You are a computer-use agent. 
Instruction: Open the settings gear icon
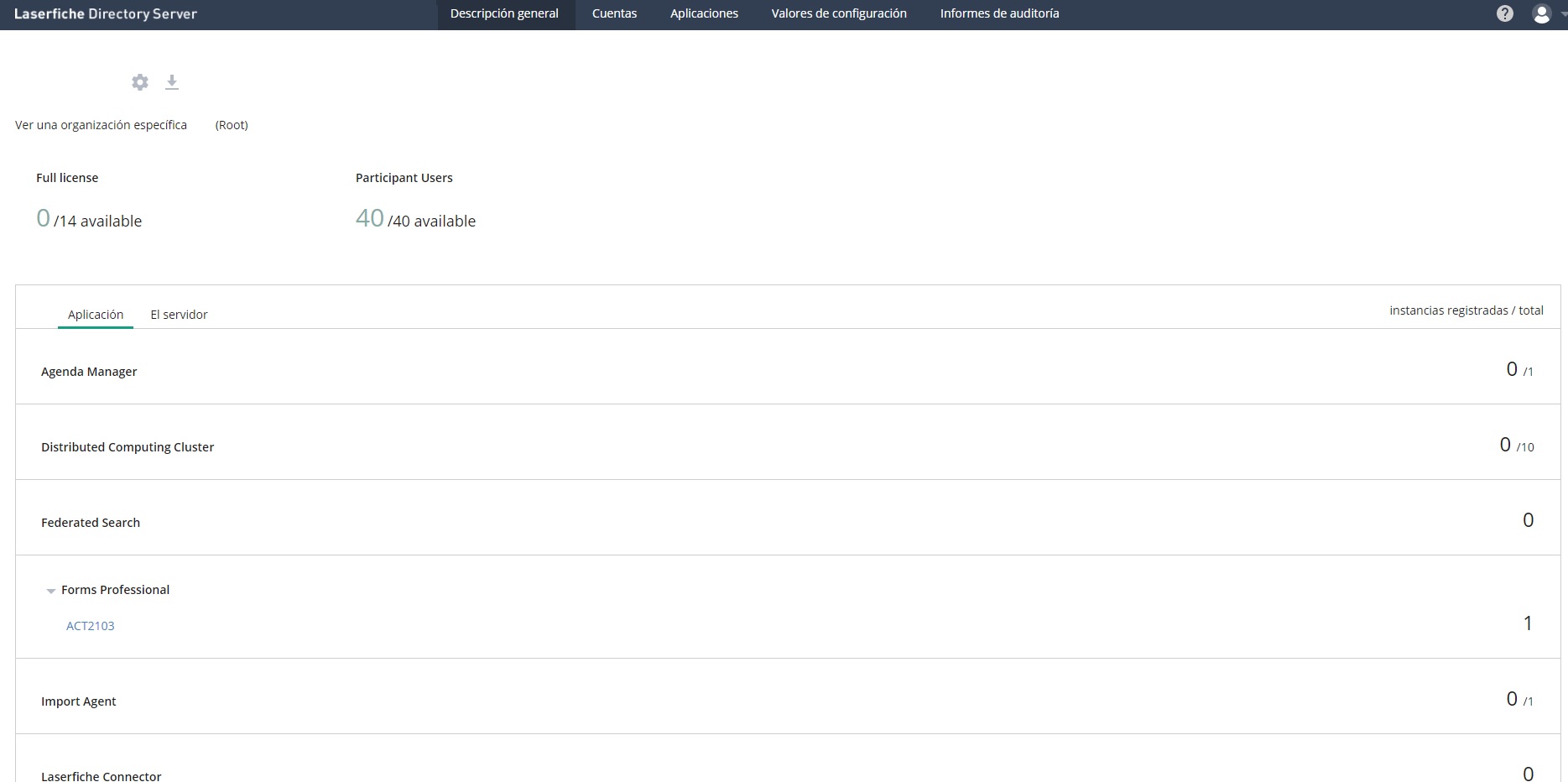tap(140, 82)
